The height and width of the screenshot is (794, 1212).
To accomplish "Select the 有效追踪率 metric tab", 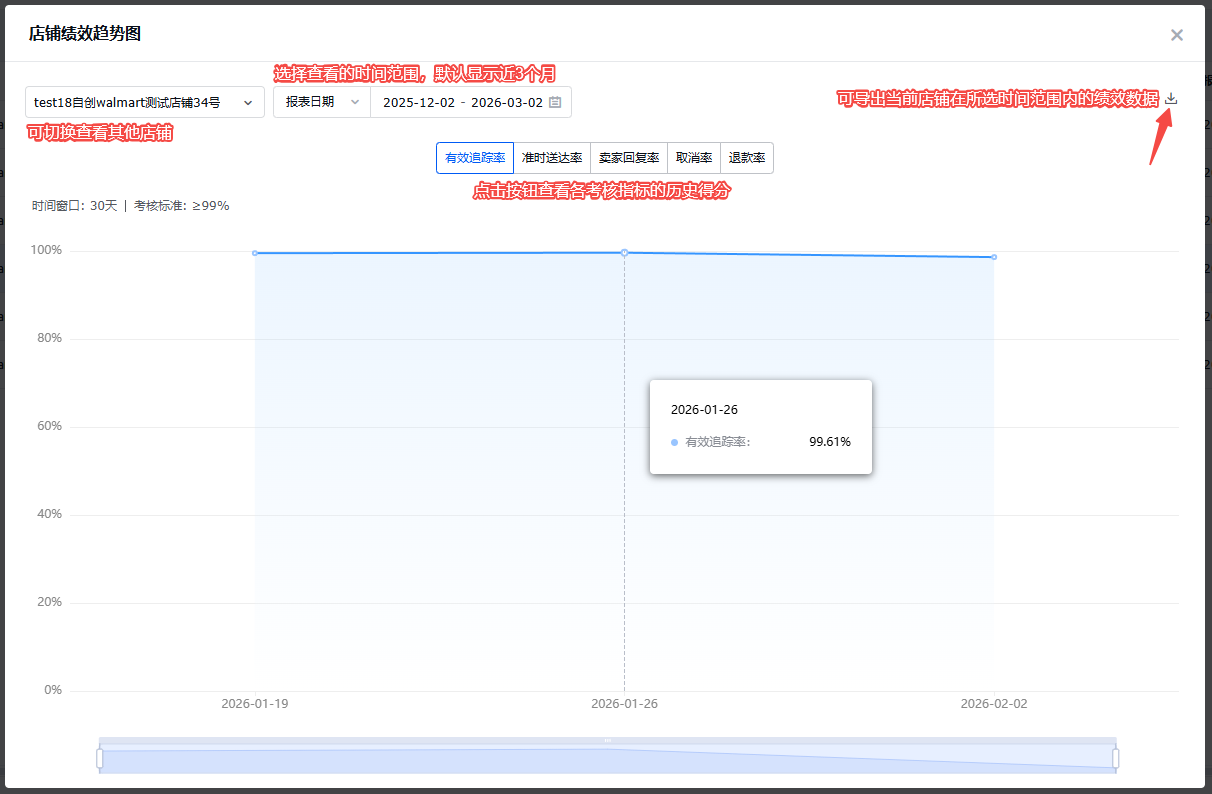I will click(x=474, y=158).
